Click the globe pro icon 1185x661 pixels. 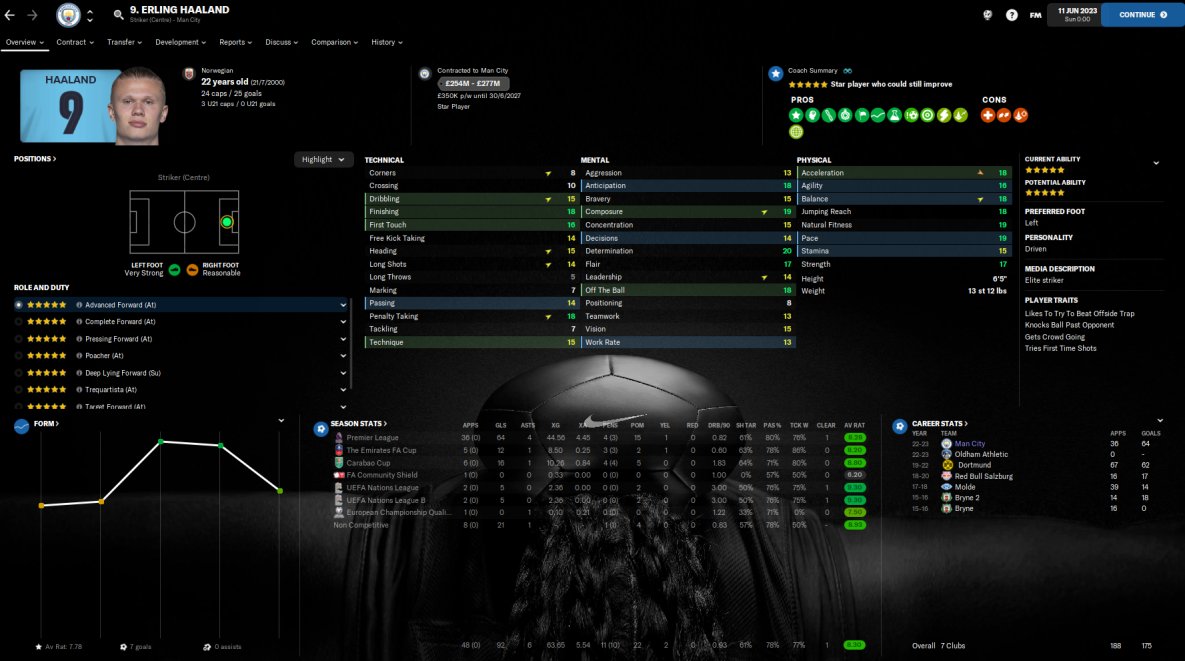[x=796, y=132]
